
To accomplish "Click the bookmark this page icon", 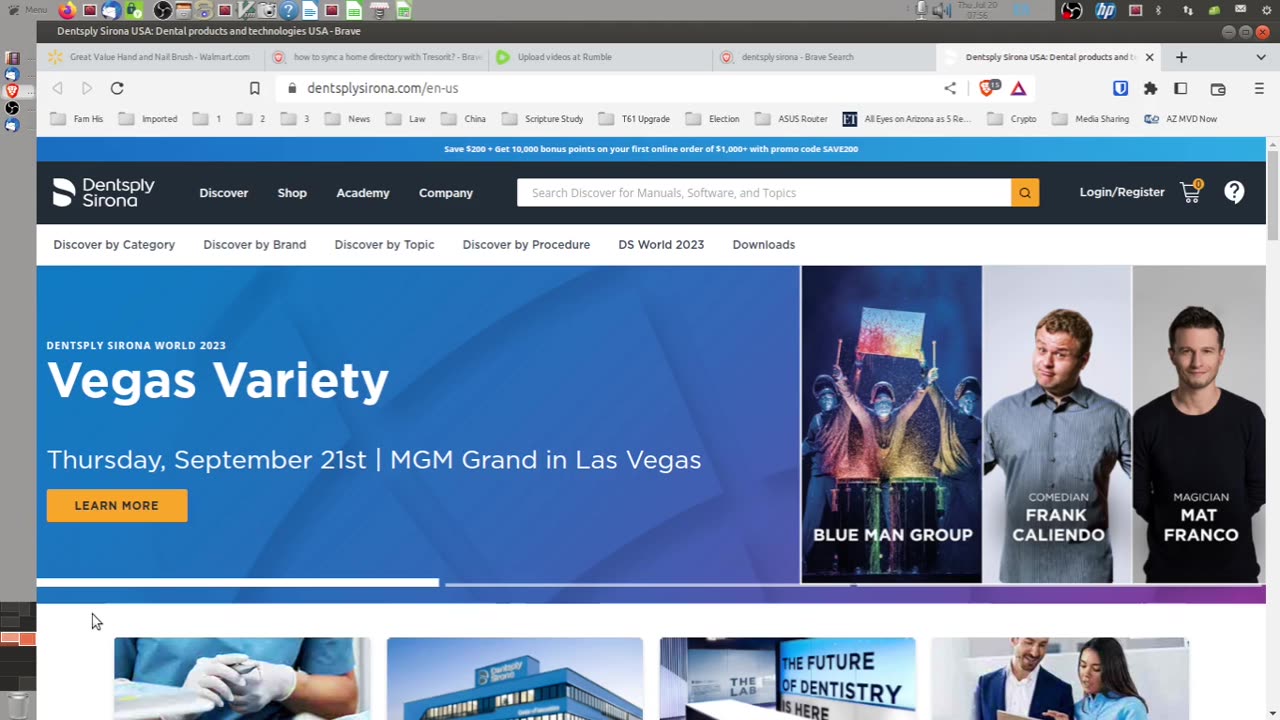I will click(255, 88).
